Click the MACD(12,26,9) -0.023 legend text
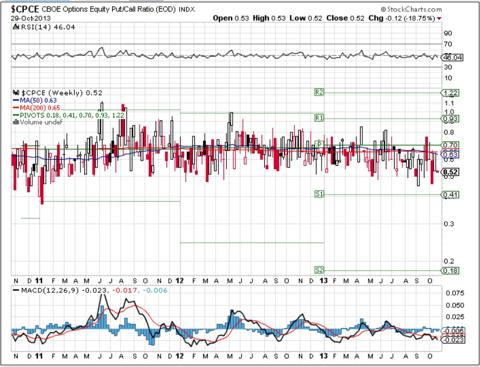This screenshot has height=367, width=480. point(64,291)
